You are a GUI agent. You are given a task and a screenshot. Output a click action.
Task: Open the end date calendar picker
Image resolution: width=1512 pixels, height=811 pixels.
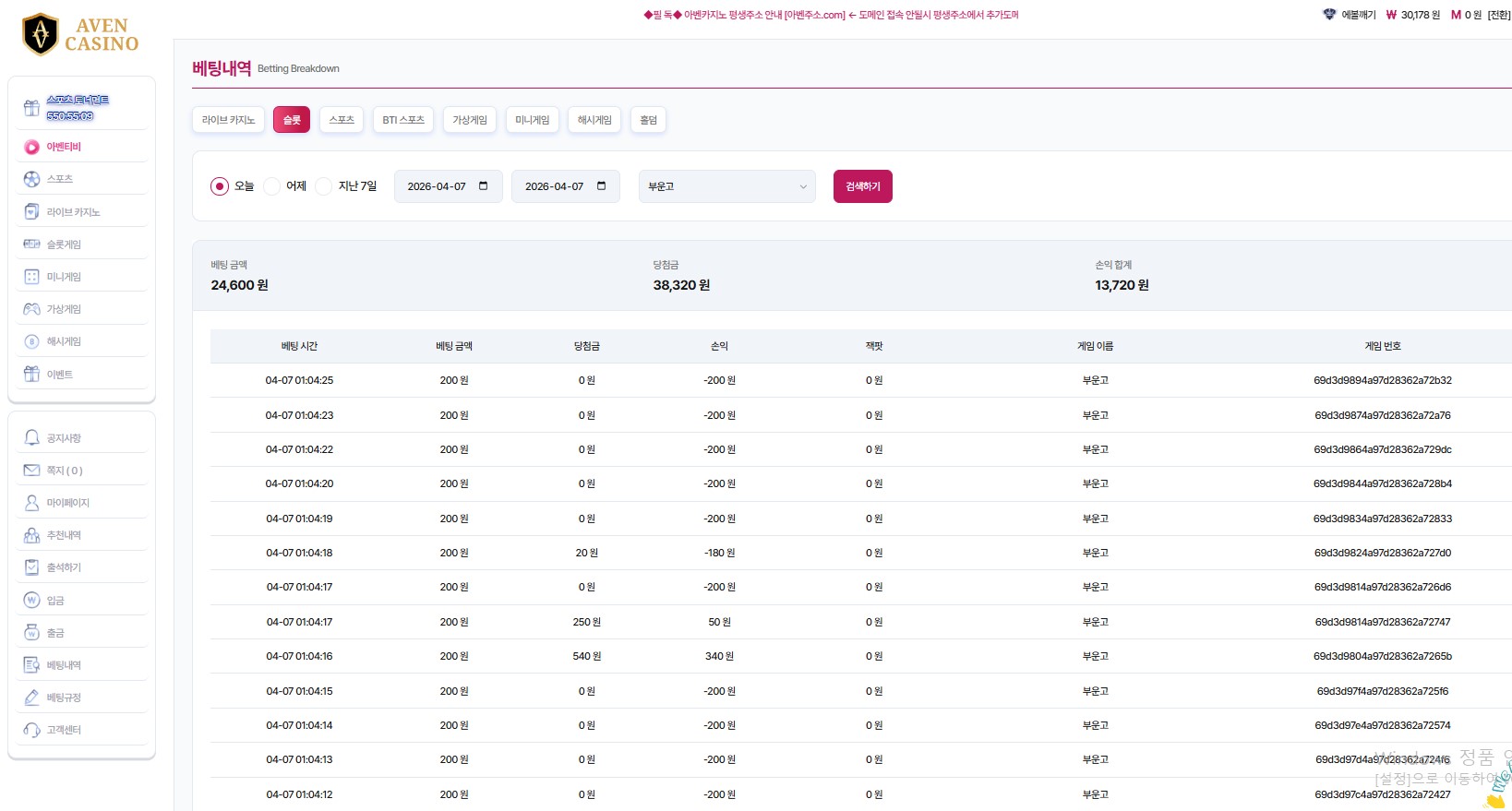click(x=601, y=186)
